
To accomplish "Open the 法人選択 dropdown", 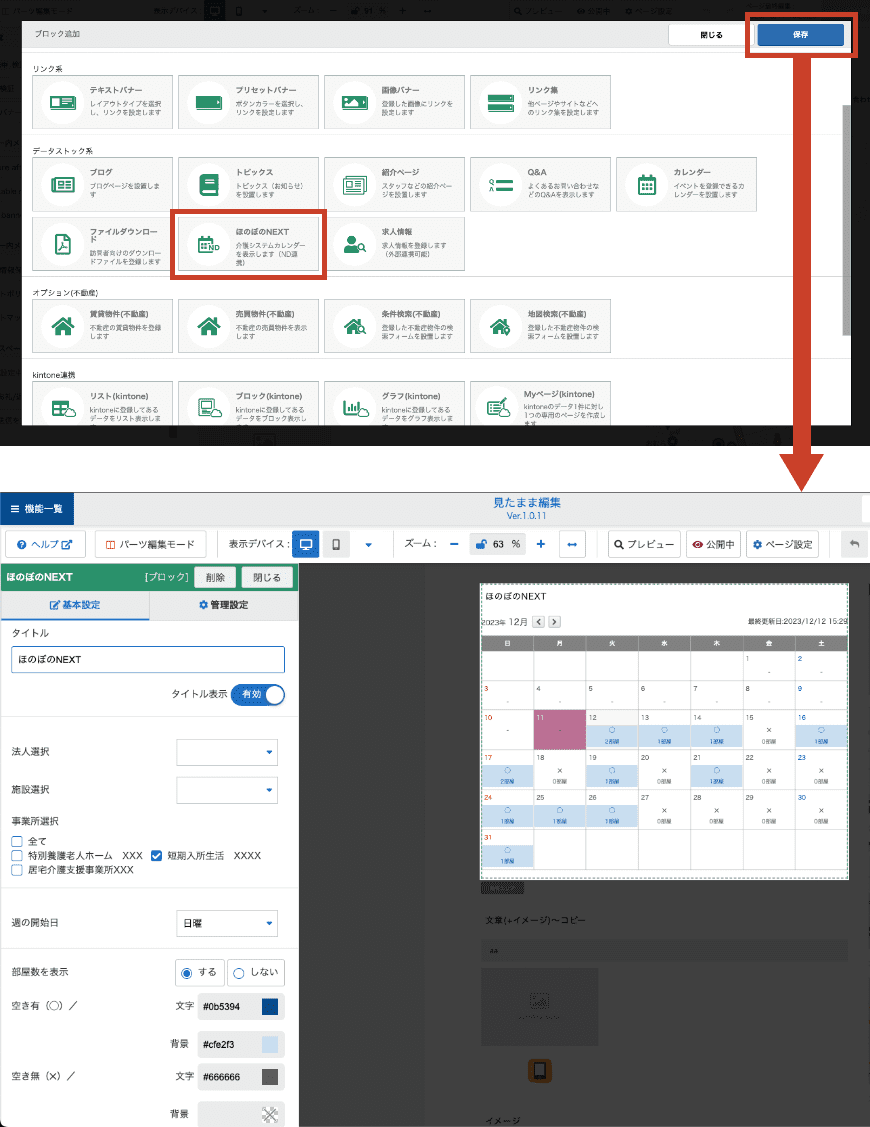I will coord(227,752).
